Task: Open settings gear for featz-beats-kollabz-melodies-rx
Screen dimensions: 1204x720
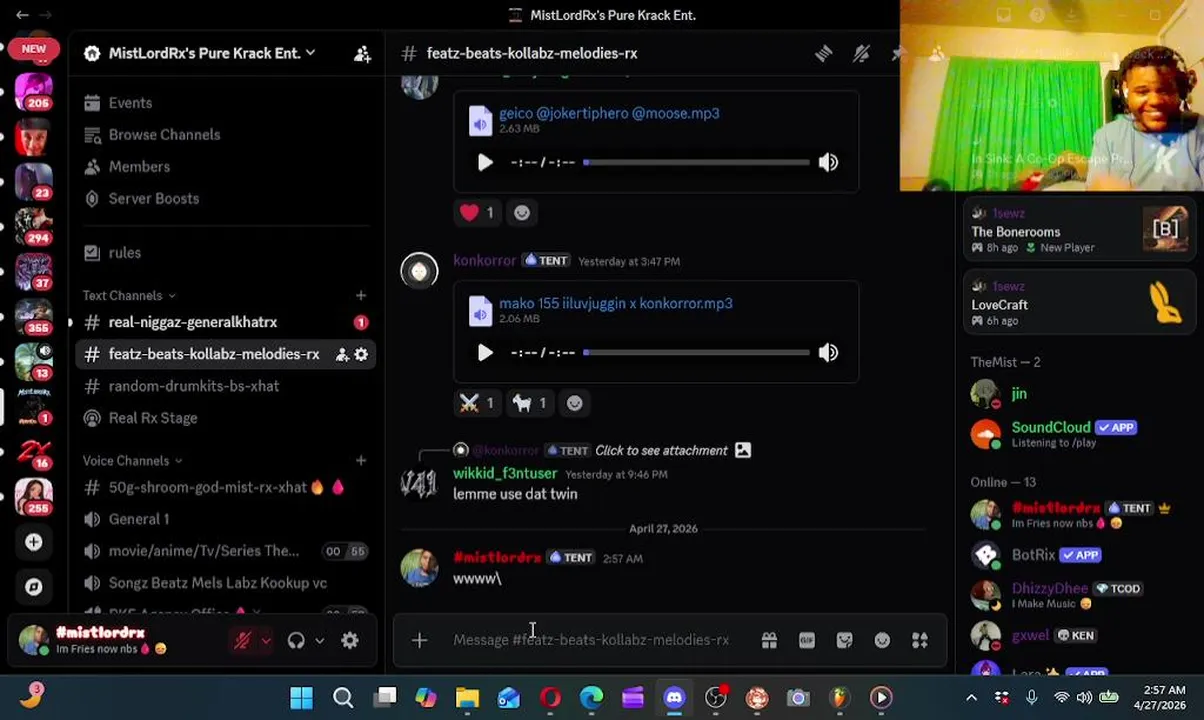Action: click(361, 354)
